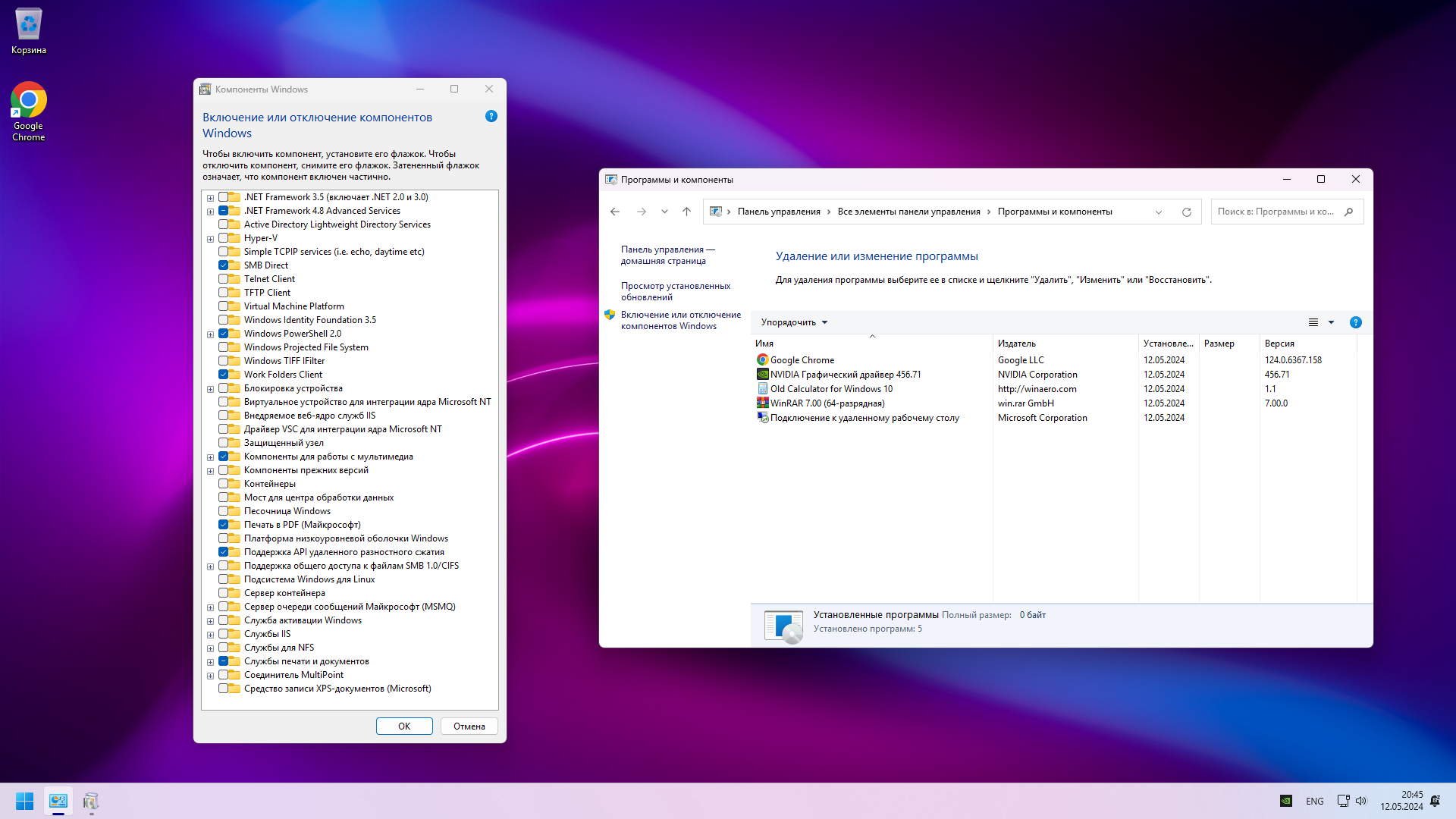Click the volume icon in system tray
The width and height of the screenshot is (1456, 819).
(1361, 801)
